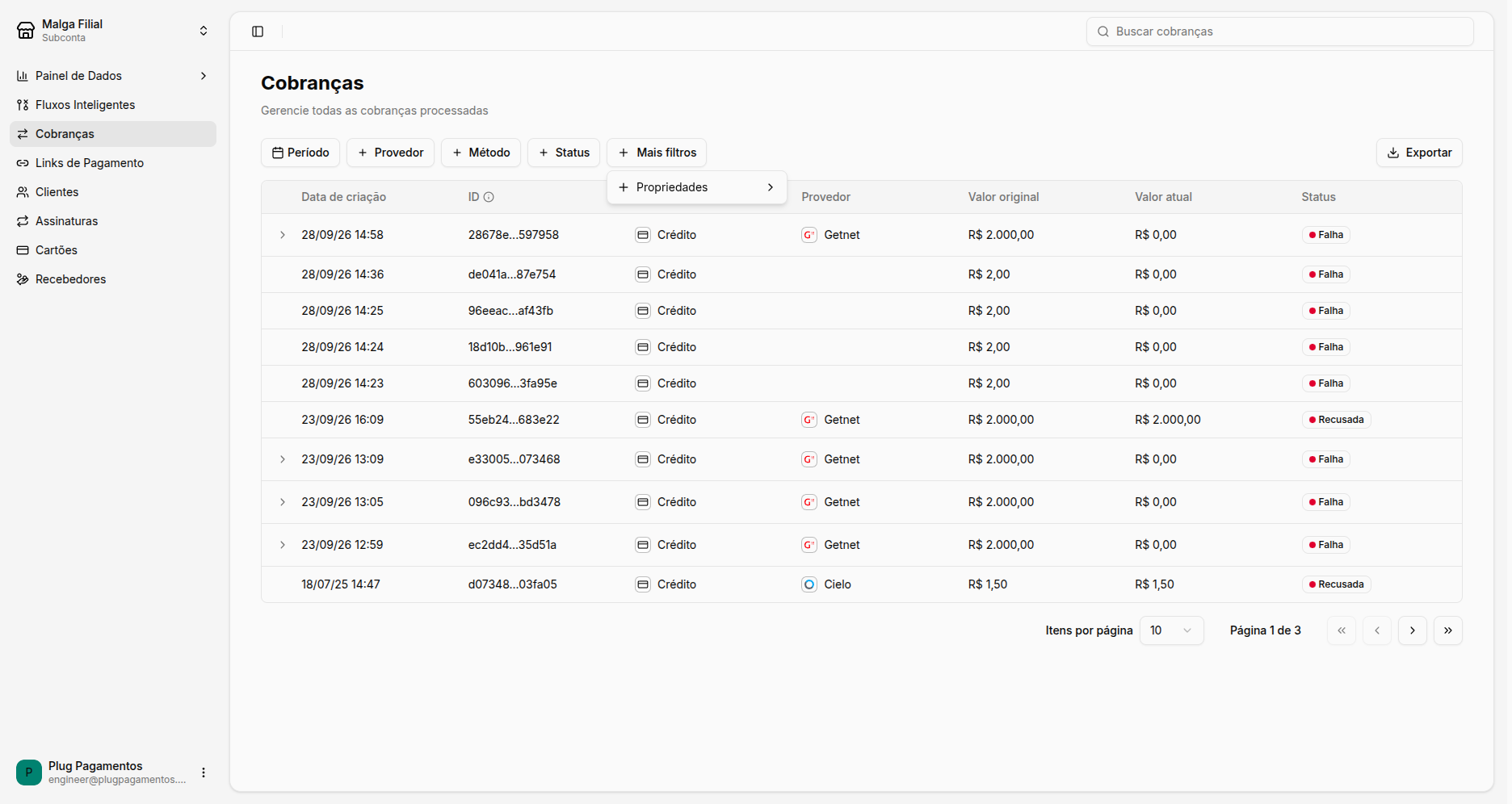
Task: Focus the Buscar cobranças search field
Action: click(x=1280, y=31)
